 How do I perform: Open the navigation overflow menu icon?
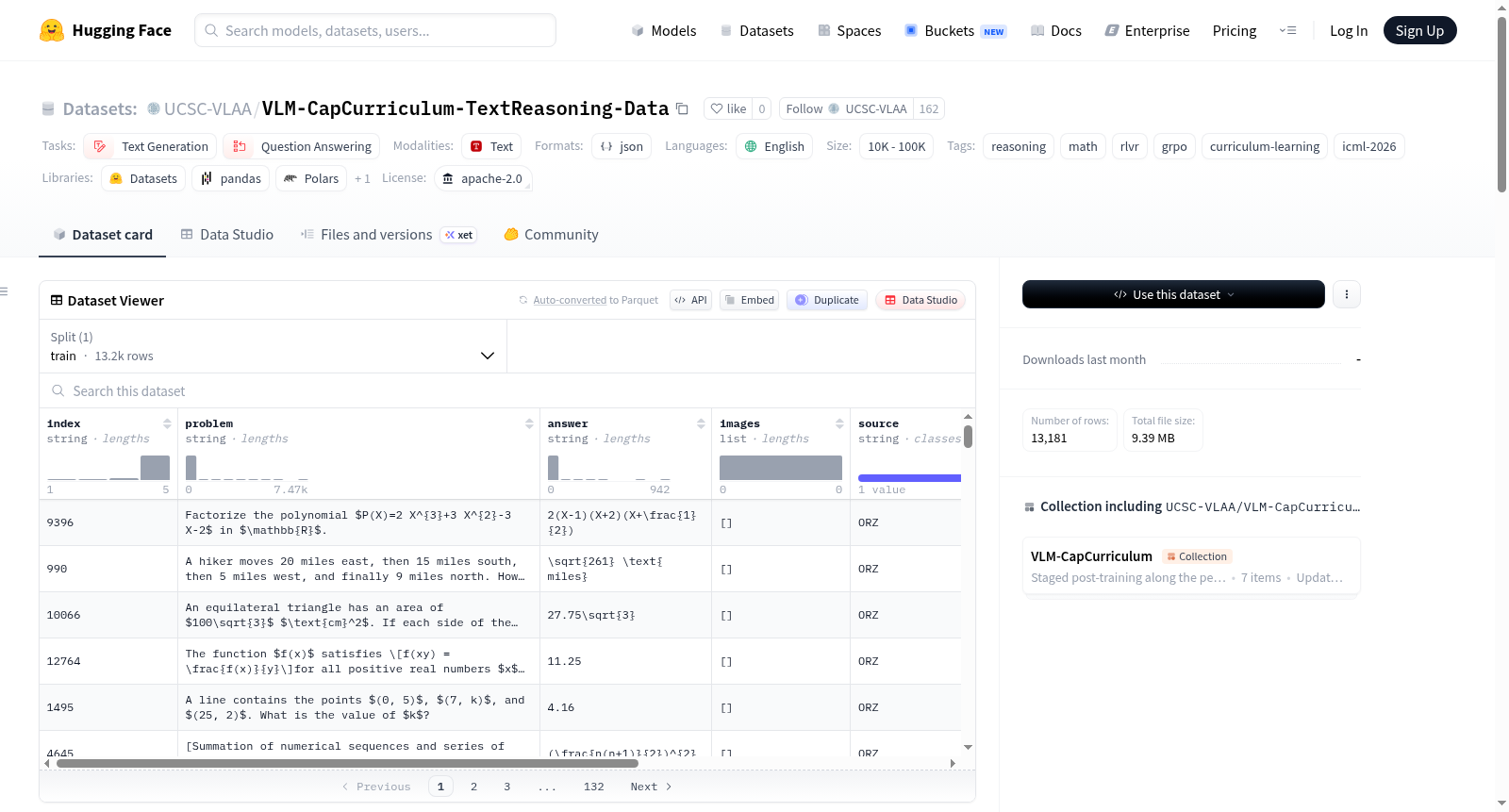point(1287,31)
